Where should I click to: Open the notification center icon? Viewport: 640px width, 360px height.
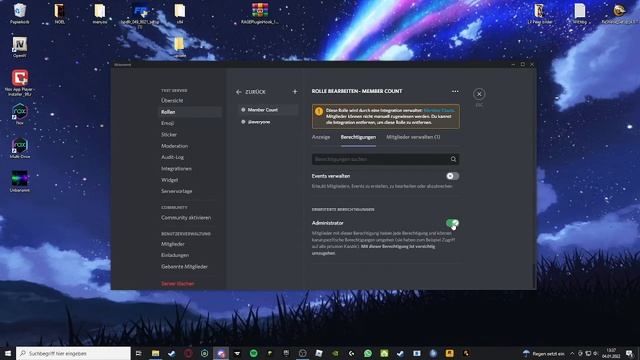[x=630, y=353]
